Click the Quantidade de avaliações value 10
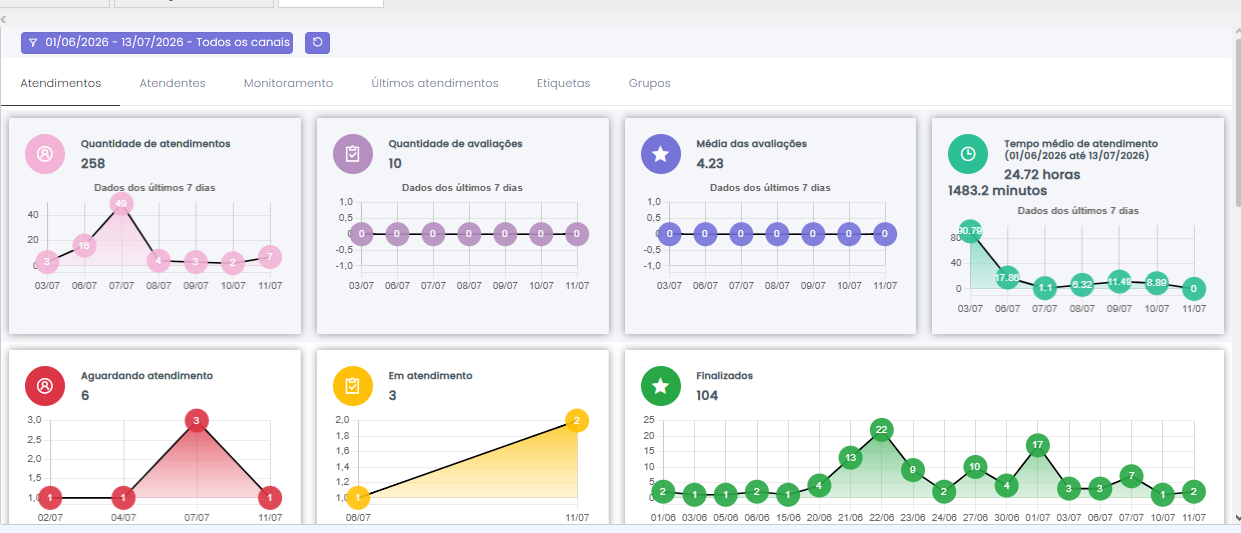Viewport: 1241px width, 533px height. [x=395, y=163]
